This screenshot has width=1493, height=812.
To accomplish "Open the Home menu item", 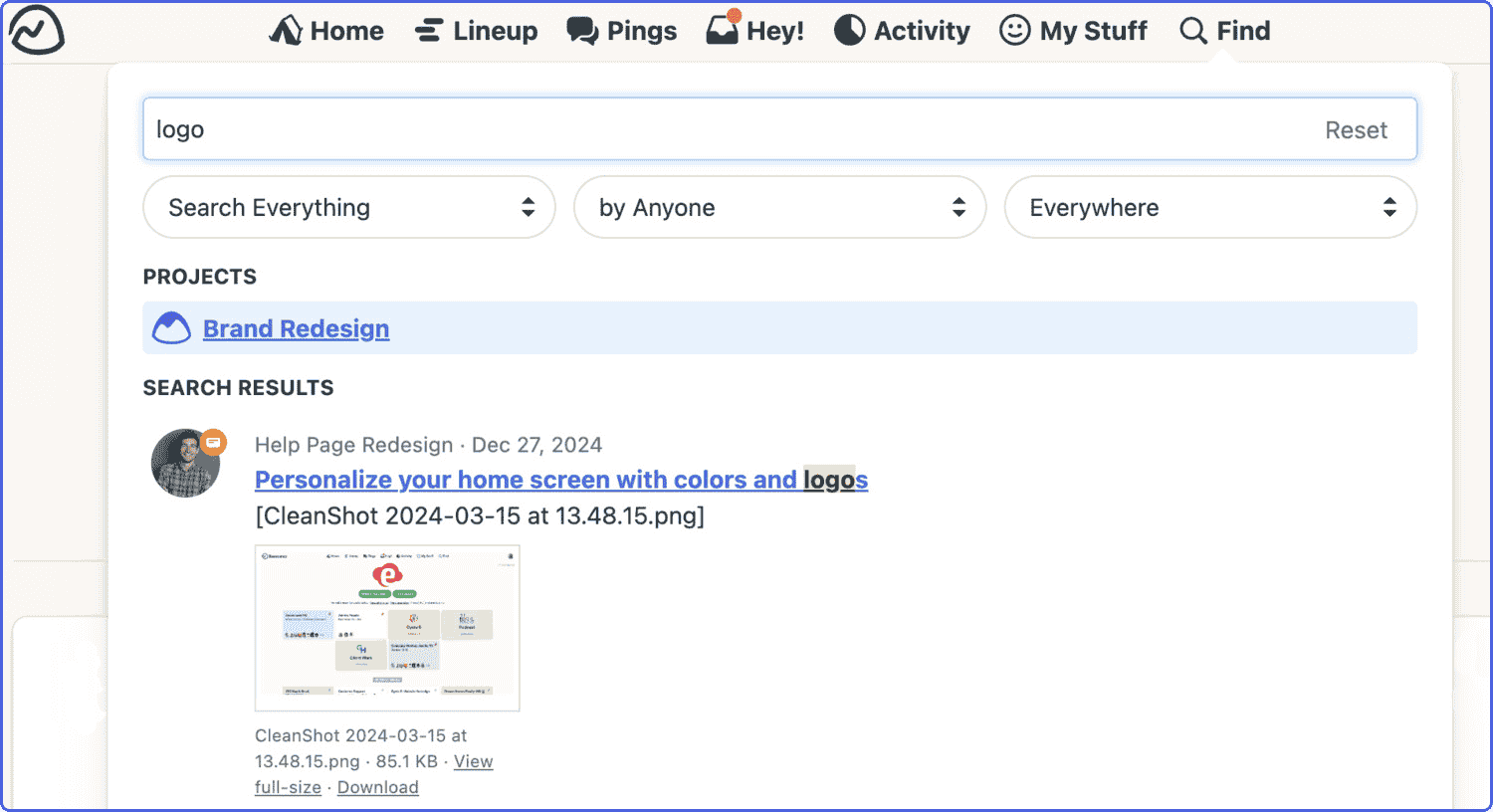I will point(326,31).
